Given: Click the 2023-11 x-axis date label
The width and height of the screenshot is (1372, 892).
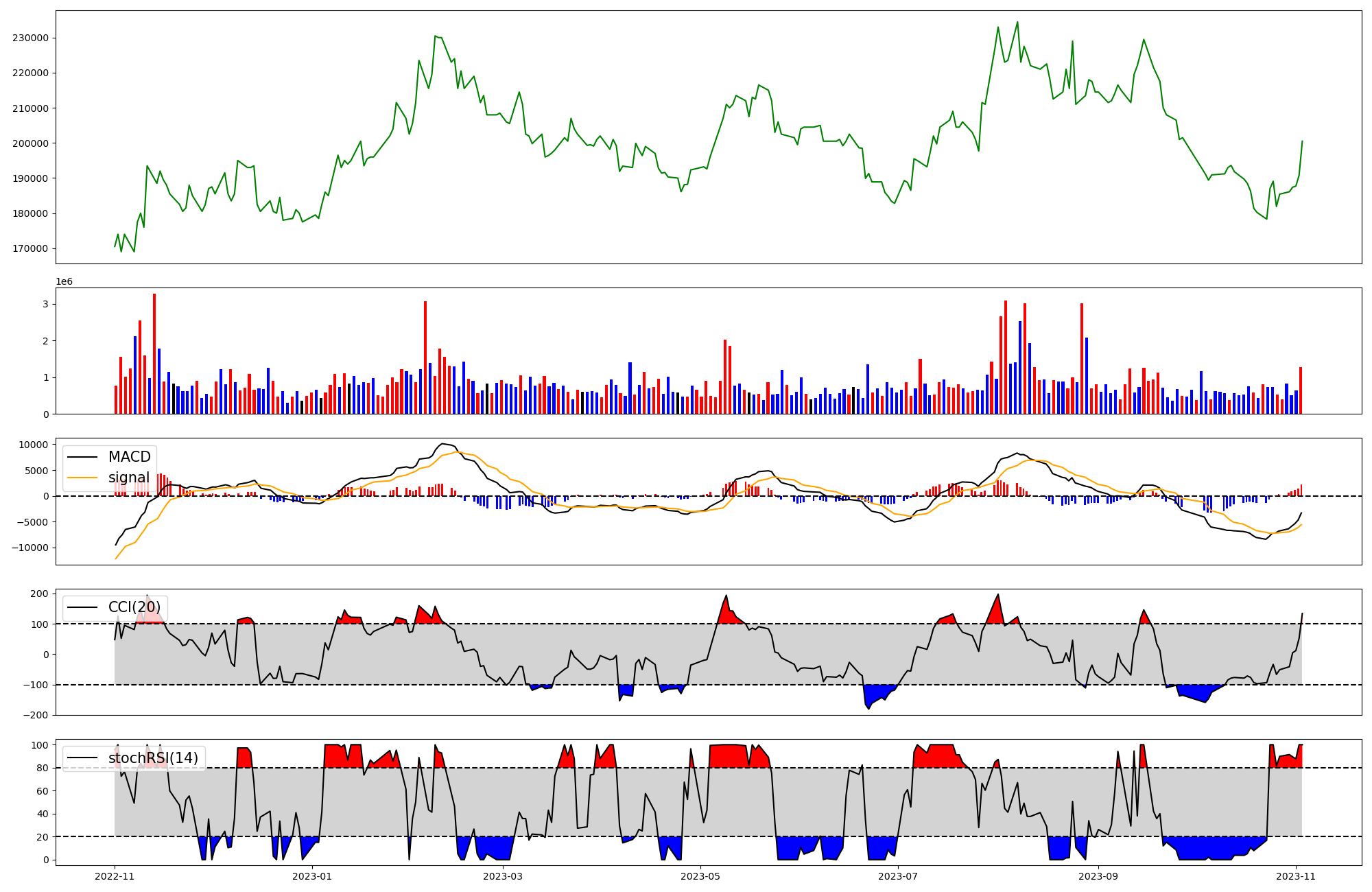Looking at the screenshot, I should coord(1296,876).
